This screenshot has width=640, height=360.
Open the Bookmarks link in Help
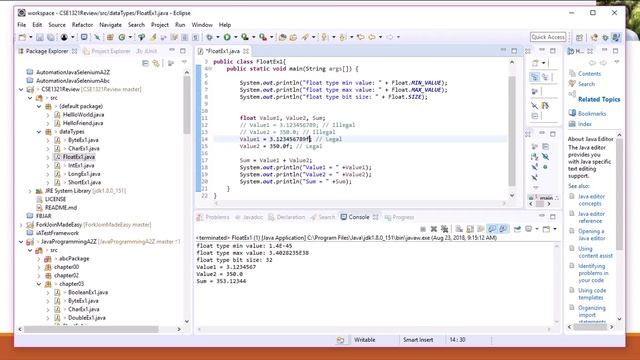[x=592, y=113]
